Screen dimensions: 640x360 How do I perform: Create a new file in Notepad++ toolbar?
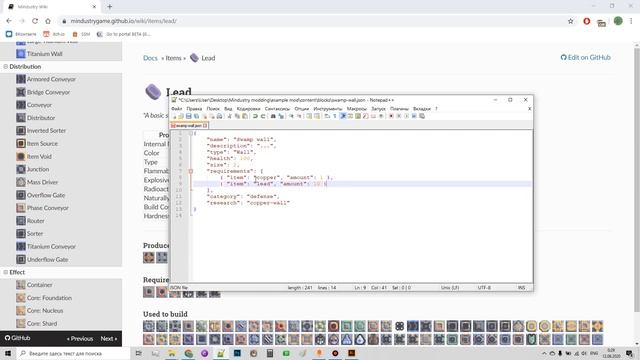[x=175, y=116]
